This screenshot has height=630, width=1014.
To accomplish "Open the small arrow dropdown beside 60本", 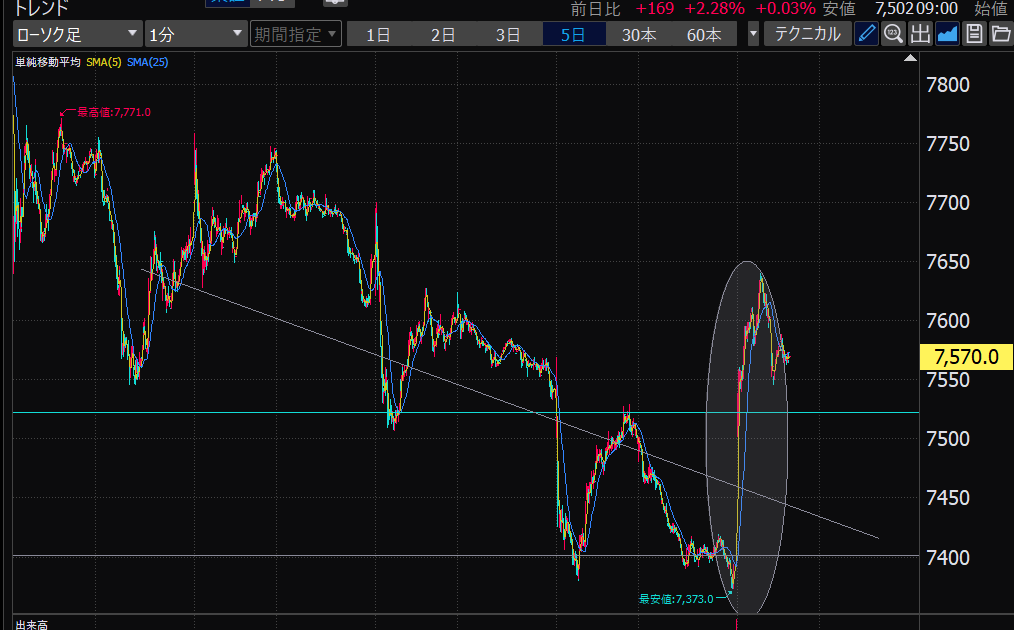I will coord(753,34).
